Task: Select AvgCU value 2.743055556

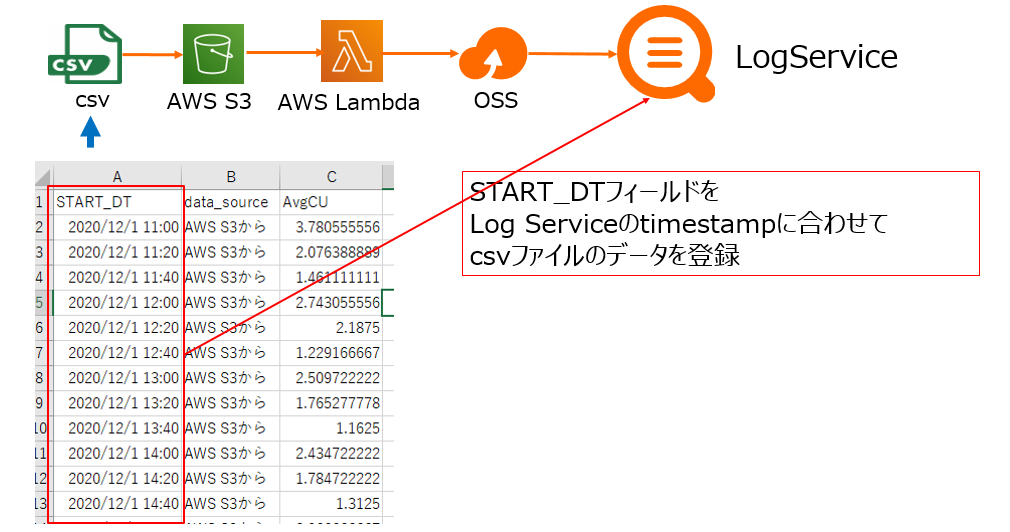Action: (x=331, y=303)
